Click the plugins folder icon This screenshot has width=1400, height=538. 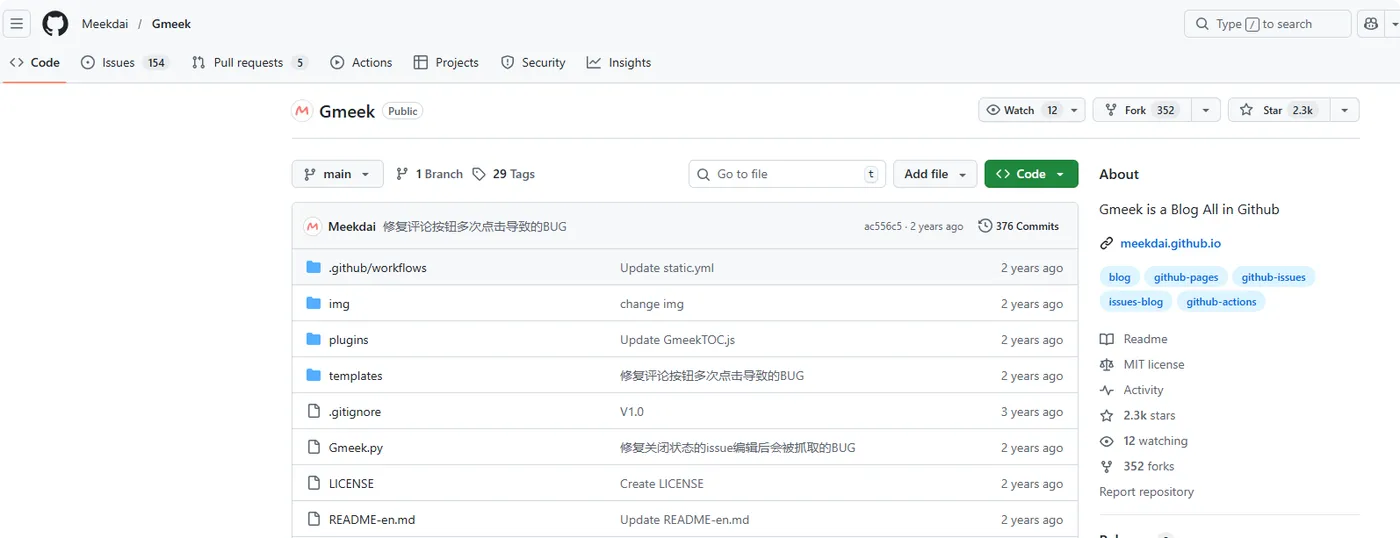click(313, 339)
